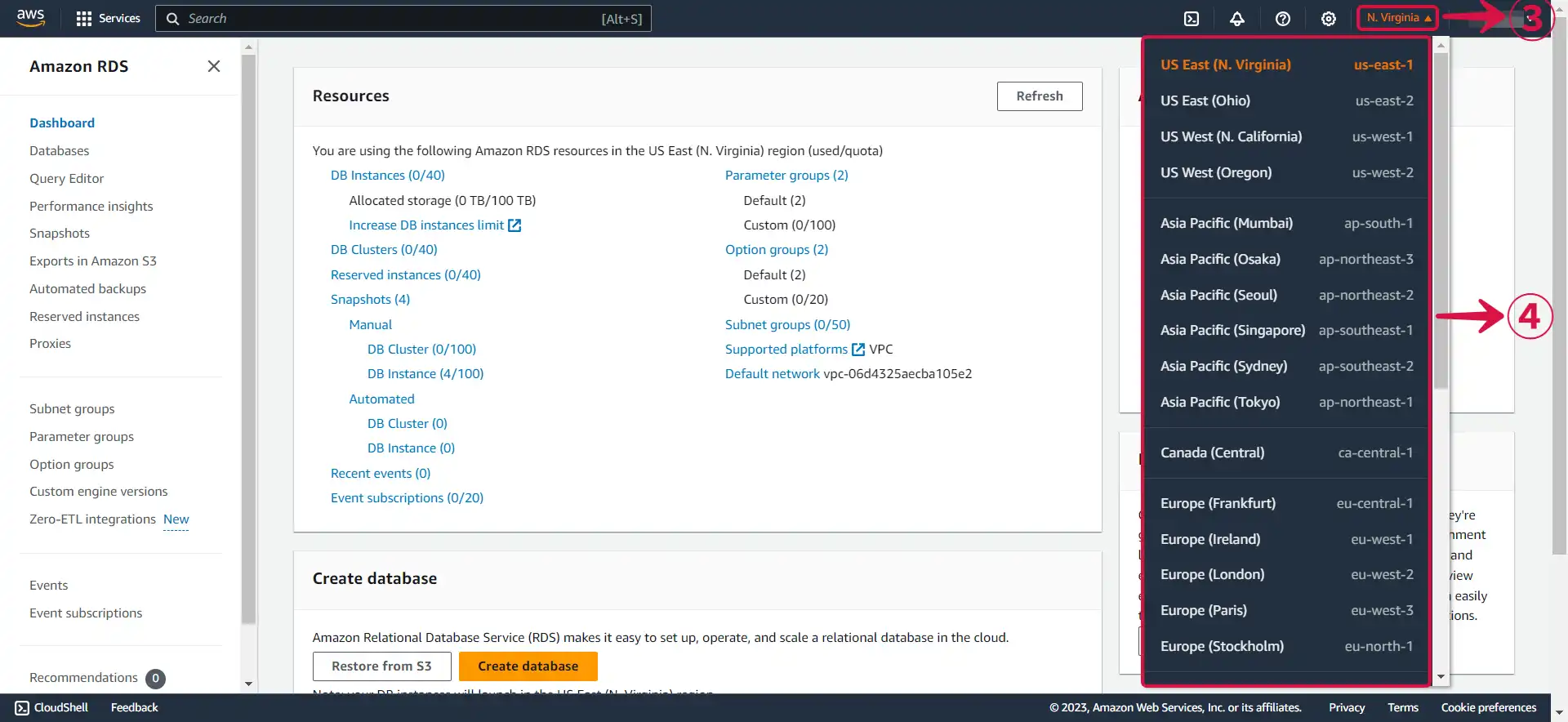Screen dimensions: 1568x722
Task: Open Subnet groups (0/50) link
Action: tap(787, 325)
